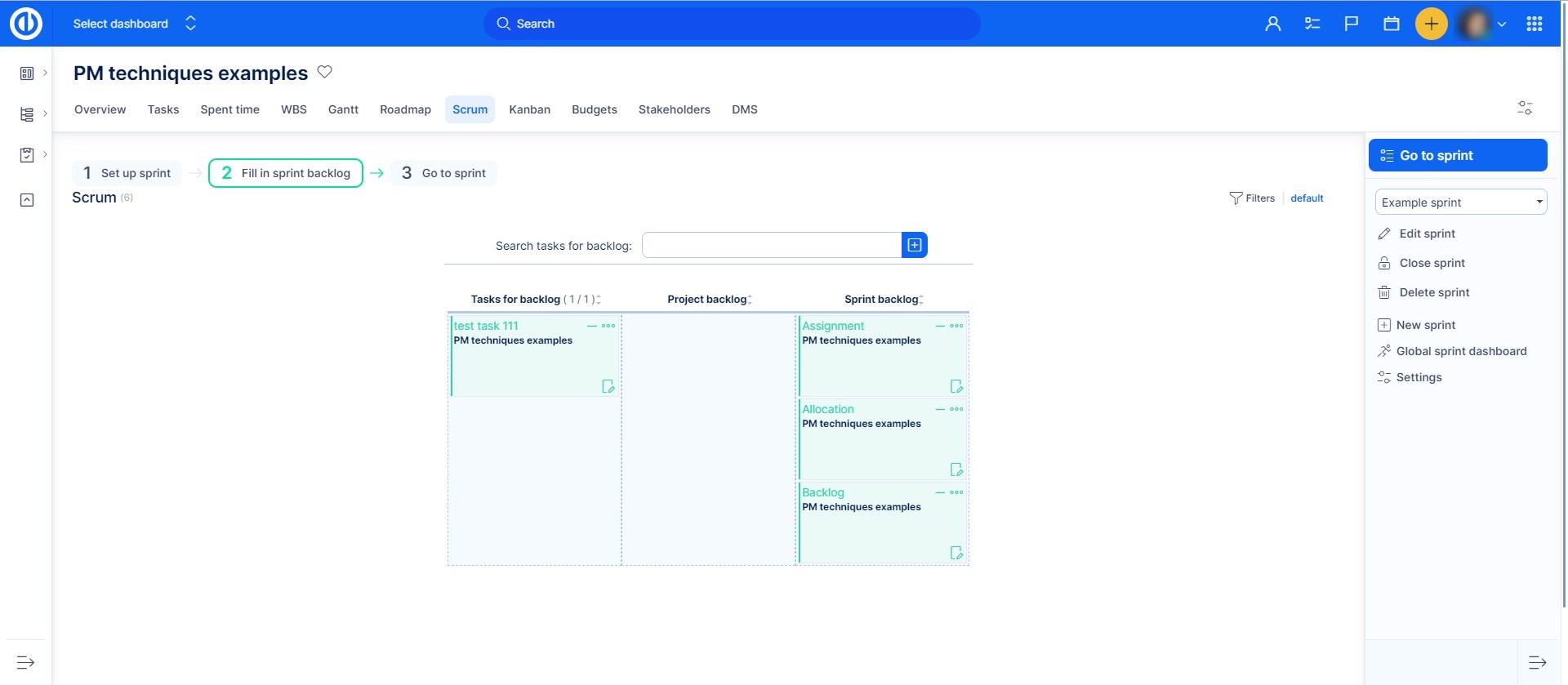Screen dimensions: 1568x685
Task: Switch to the Kanban tab
Action: tap(529, 109)
